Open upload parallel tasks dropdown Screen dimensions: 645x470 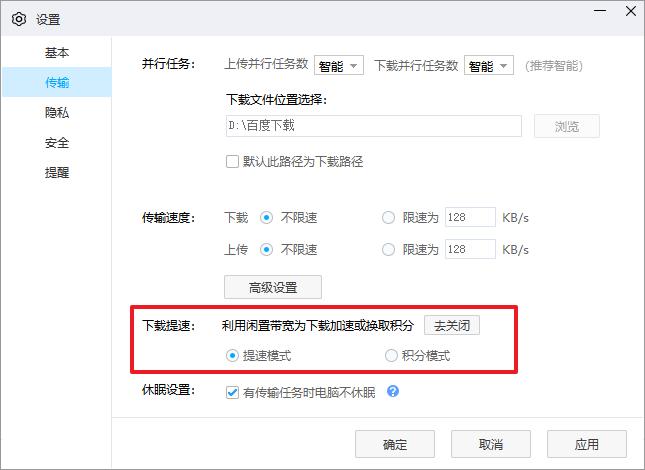[x=338, y=66]
